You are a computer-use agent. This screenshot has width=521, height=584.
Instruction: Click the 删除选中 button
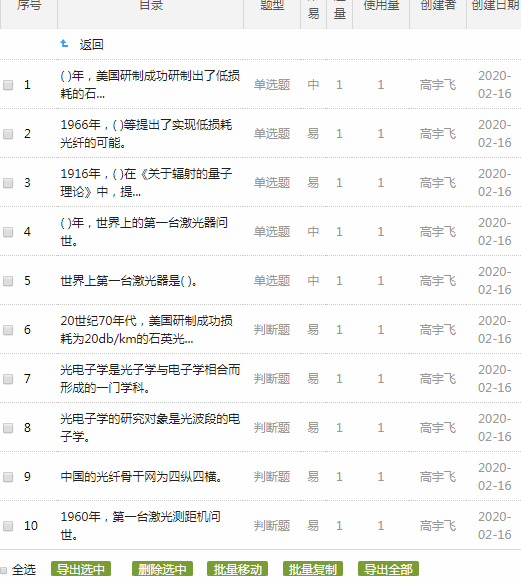pyautogui.click(x=162, y=569)
